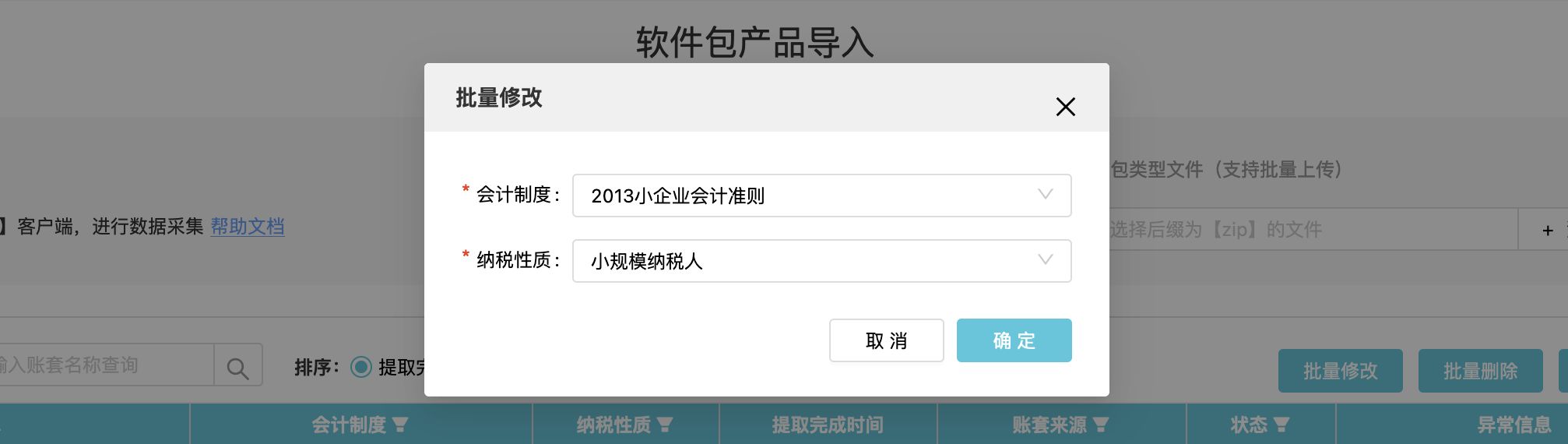Image resolution: width=1568 pixels, height=444 pixels.
Task: Open the 账套来源 column filter funnel
Action: click(1101, 425)
